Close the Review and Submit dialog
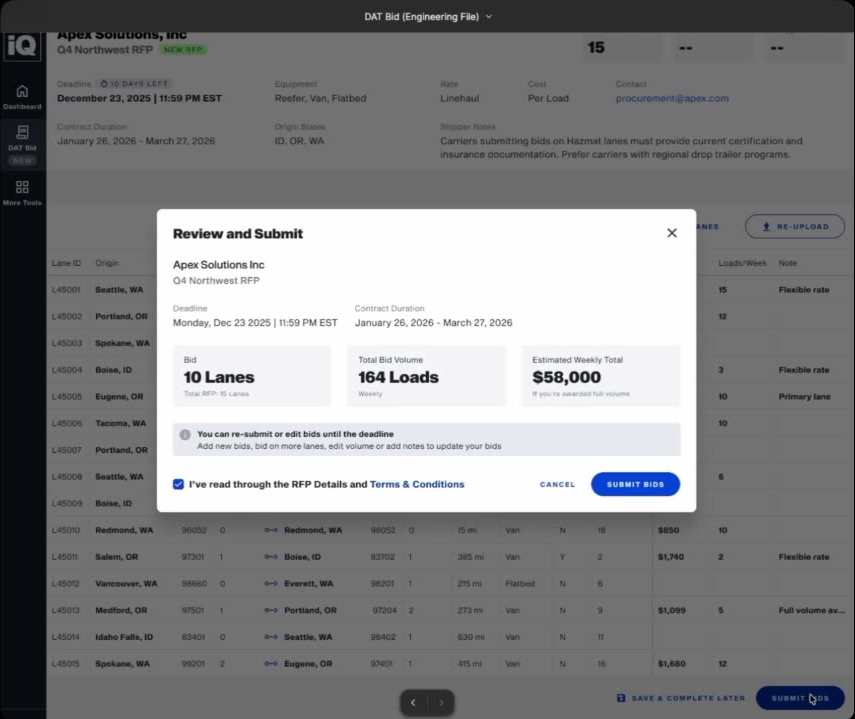This screenshot has height=719, width=855. [x=672, y=233]
